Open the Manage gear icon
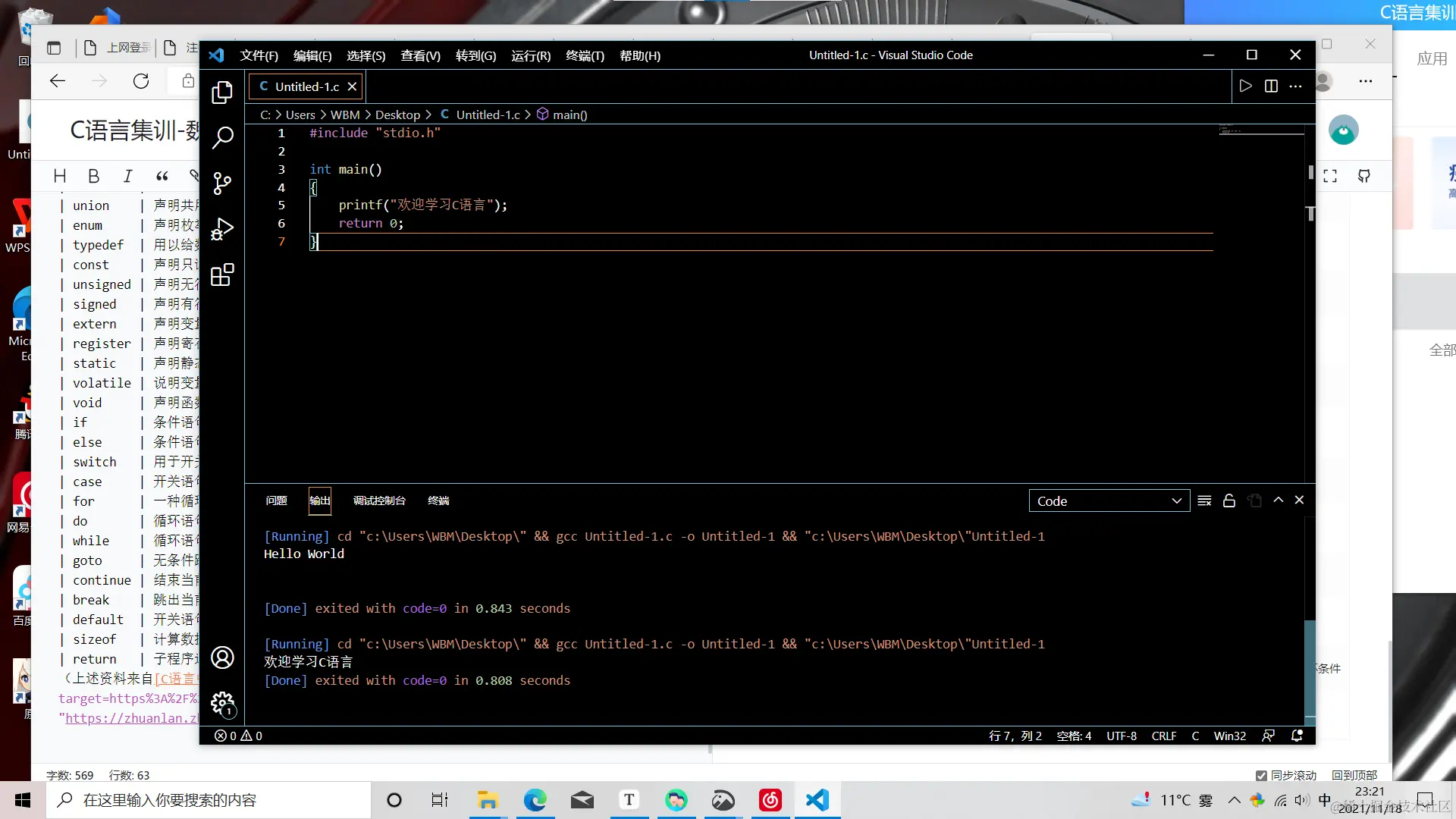The height and width of the screenshot is (819, 1456). pyautogui.click(x=222, y=703)
